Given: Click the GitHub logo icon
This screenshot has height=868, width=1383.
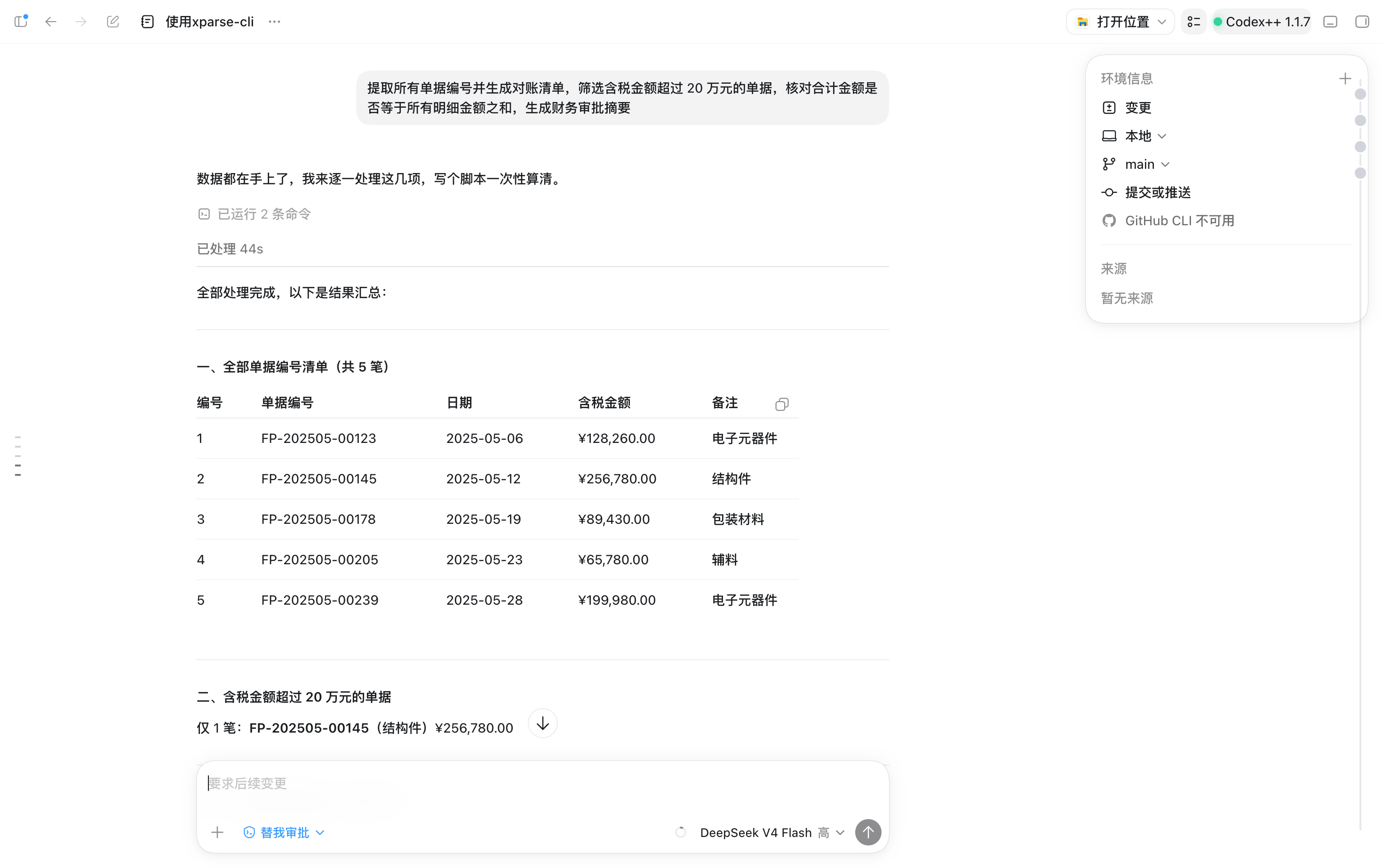Looking at the screenshot, I should pos(1109,221).
